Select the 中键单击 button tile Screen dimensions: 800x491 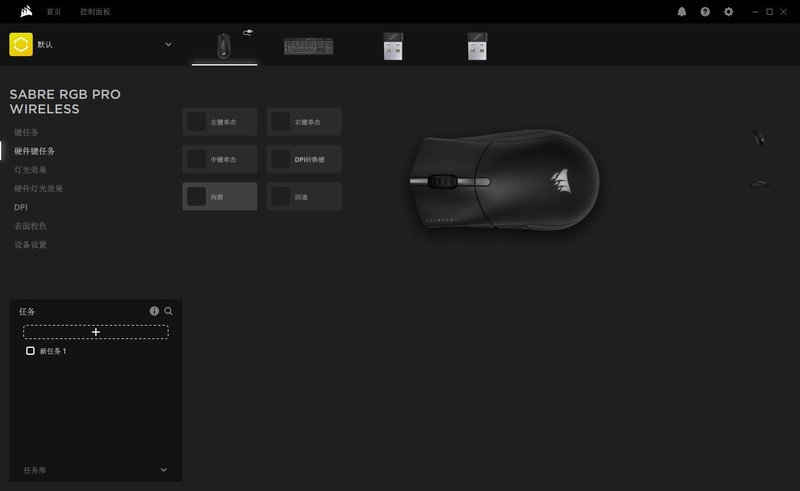click(x=220, y=159)
